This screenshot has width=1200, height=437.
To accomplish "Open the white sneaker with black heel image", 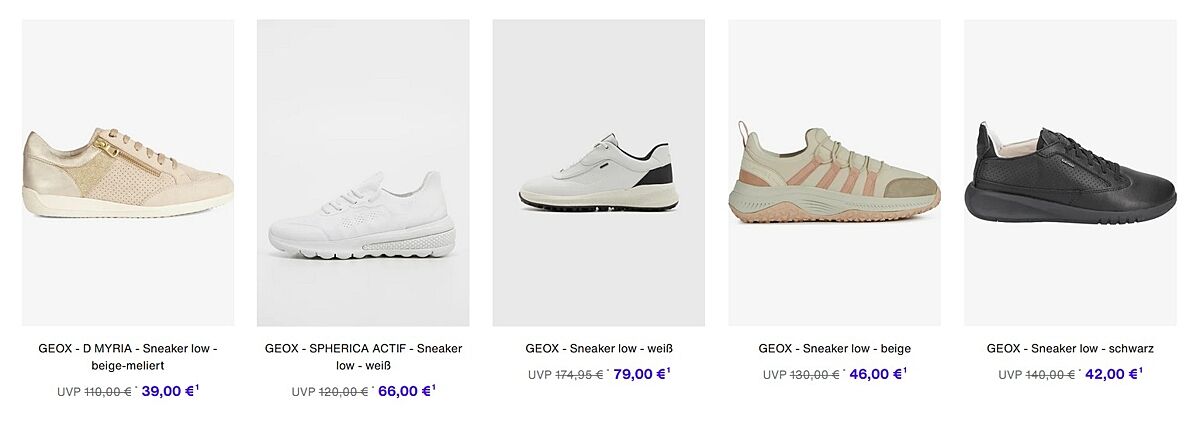I will pyautogui.click(x=599, y=172).
